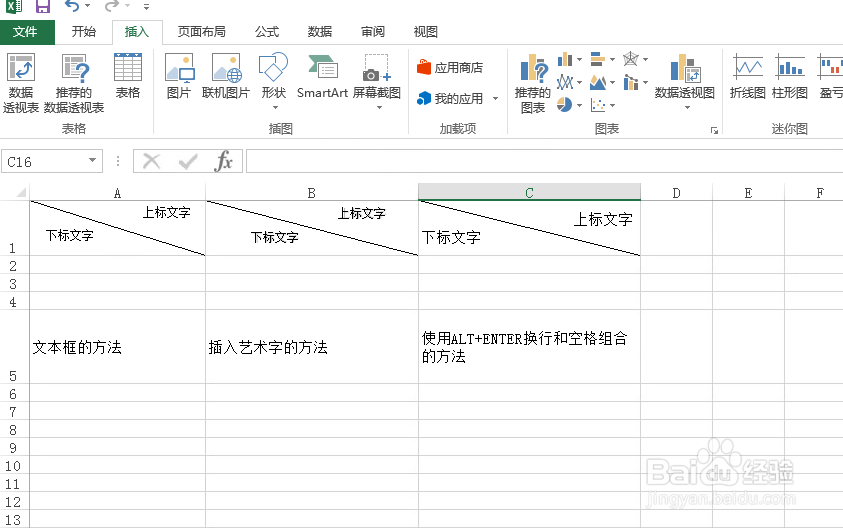Viewport: 843px width, 528px height.
Task: Select cell with 使用ALT+ENTER换行和空格组合的方法
Action: pyautogui.click(x=530, y=346)
